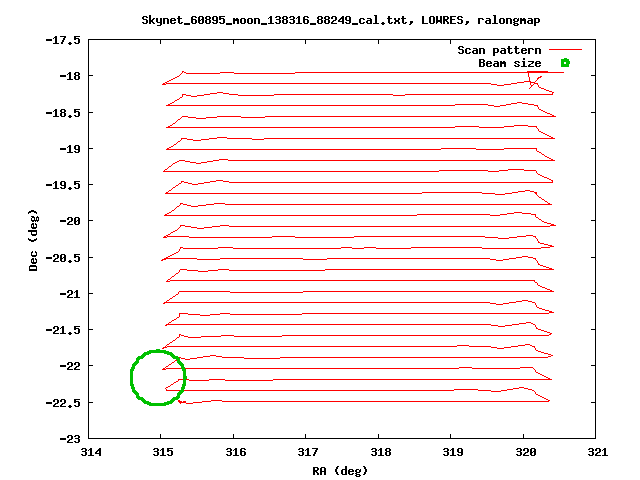Click the 314 RA axis tick label
Viewport: 640px width, 480px height.
[x=91, y=452]
